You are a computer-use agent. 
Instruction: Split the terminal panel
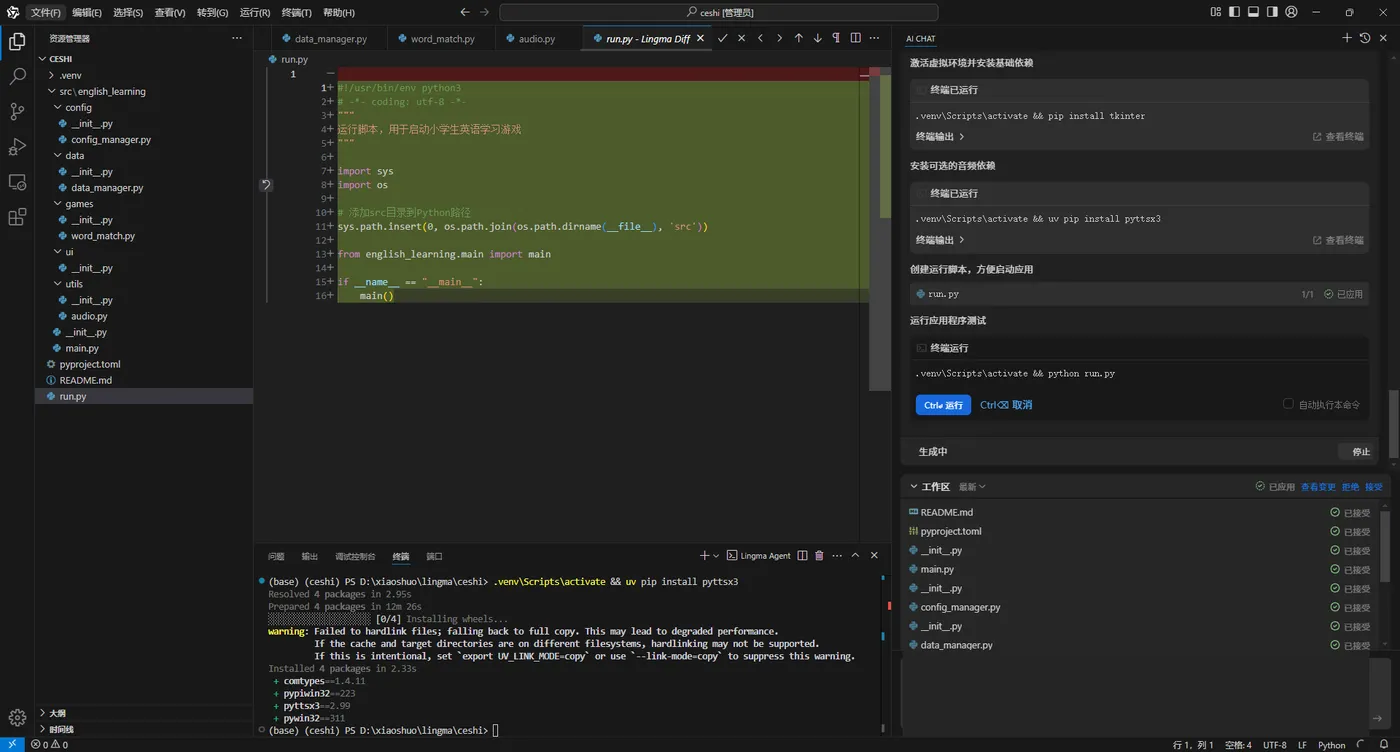(802, 556)
